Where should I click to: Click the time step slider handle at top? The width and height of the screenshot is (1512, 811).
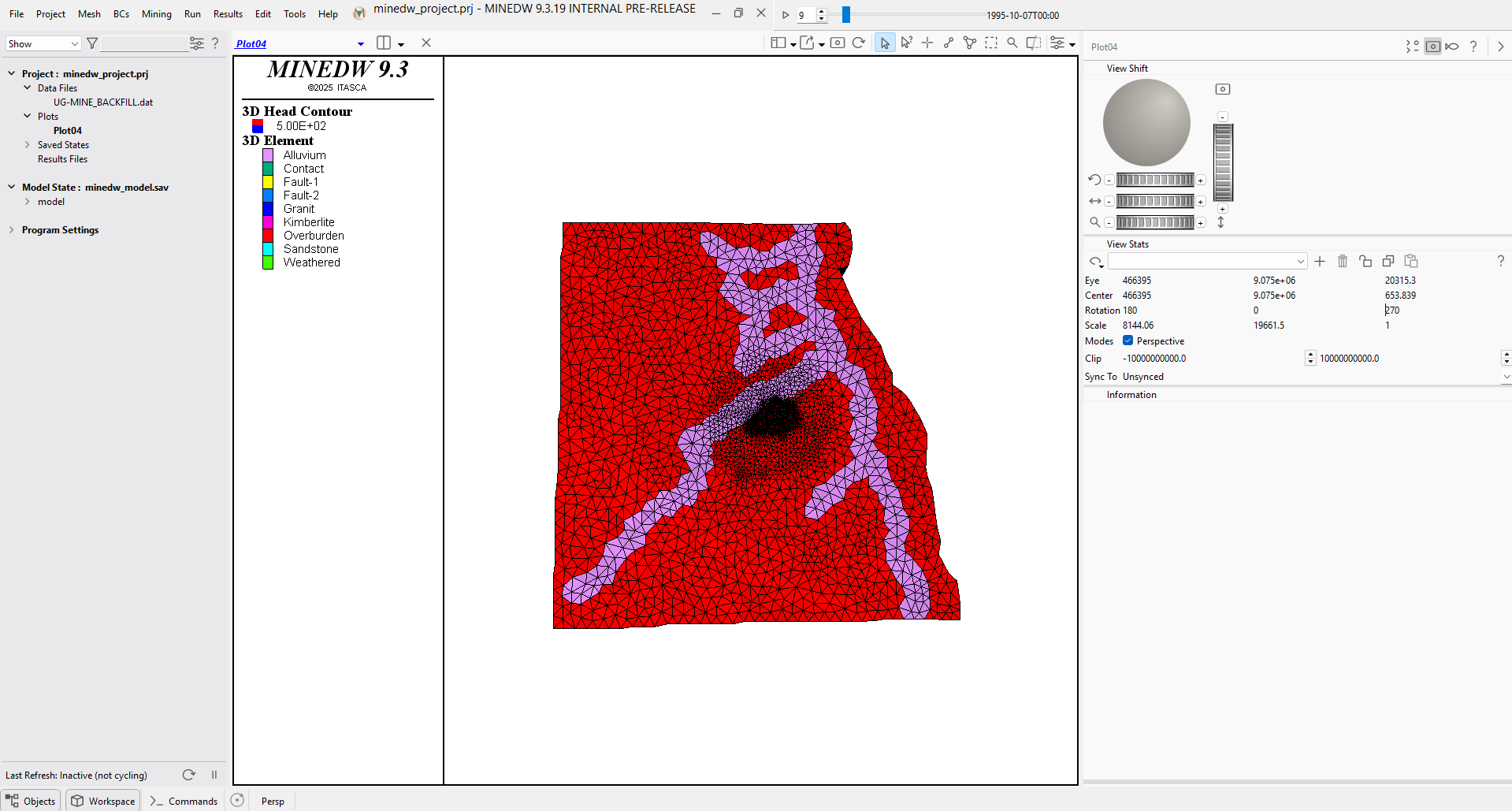point(846,14)
